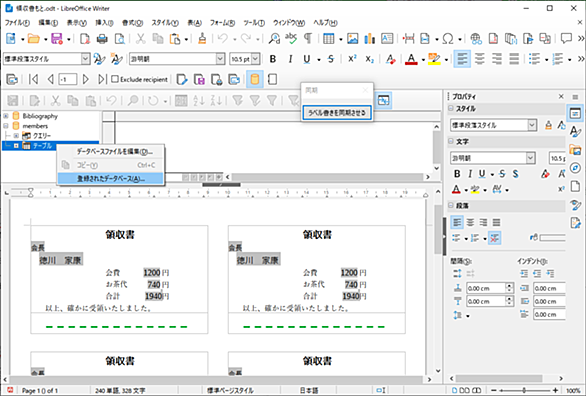The image size is (586, 396).
Task: Click the zoom slider in status bar
Action: click(x=524, y=390)
